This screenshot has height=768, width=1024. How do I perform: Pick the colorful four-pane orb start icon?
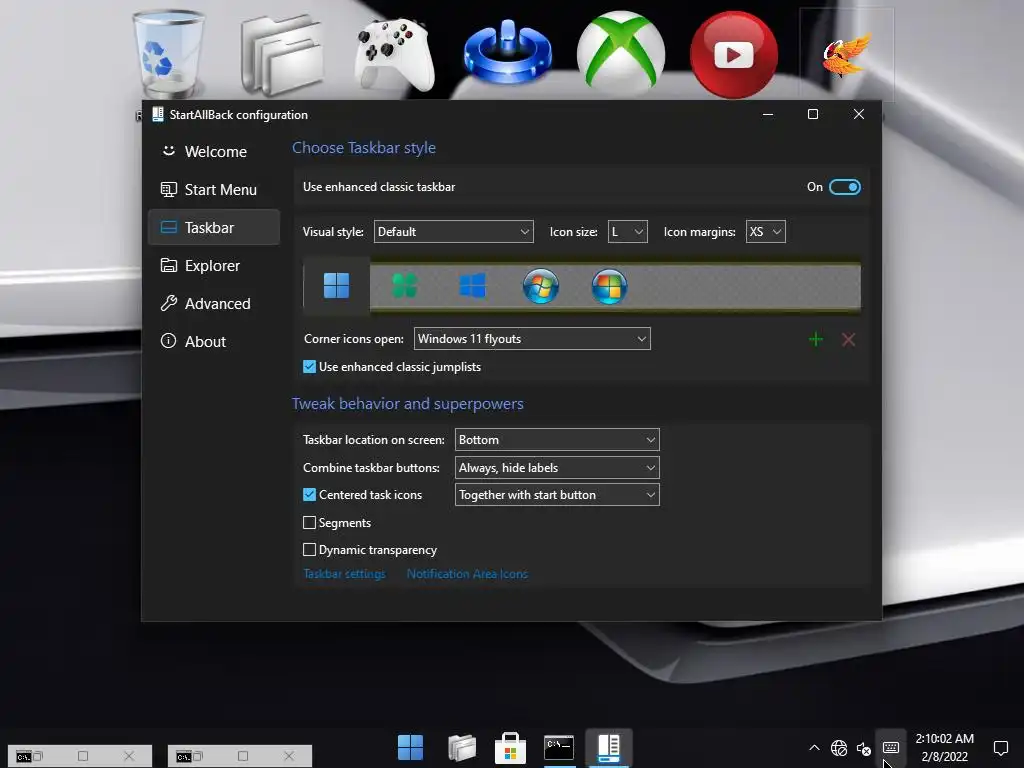[x=609, y=286]
